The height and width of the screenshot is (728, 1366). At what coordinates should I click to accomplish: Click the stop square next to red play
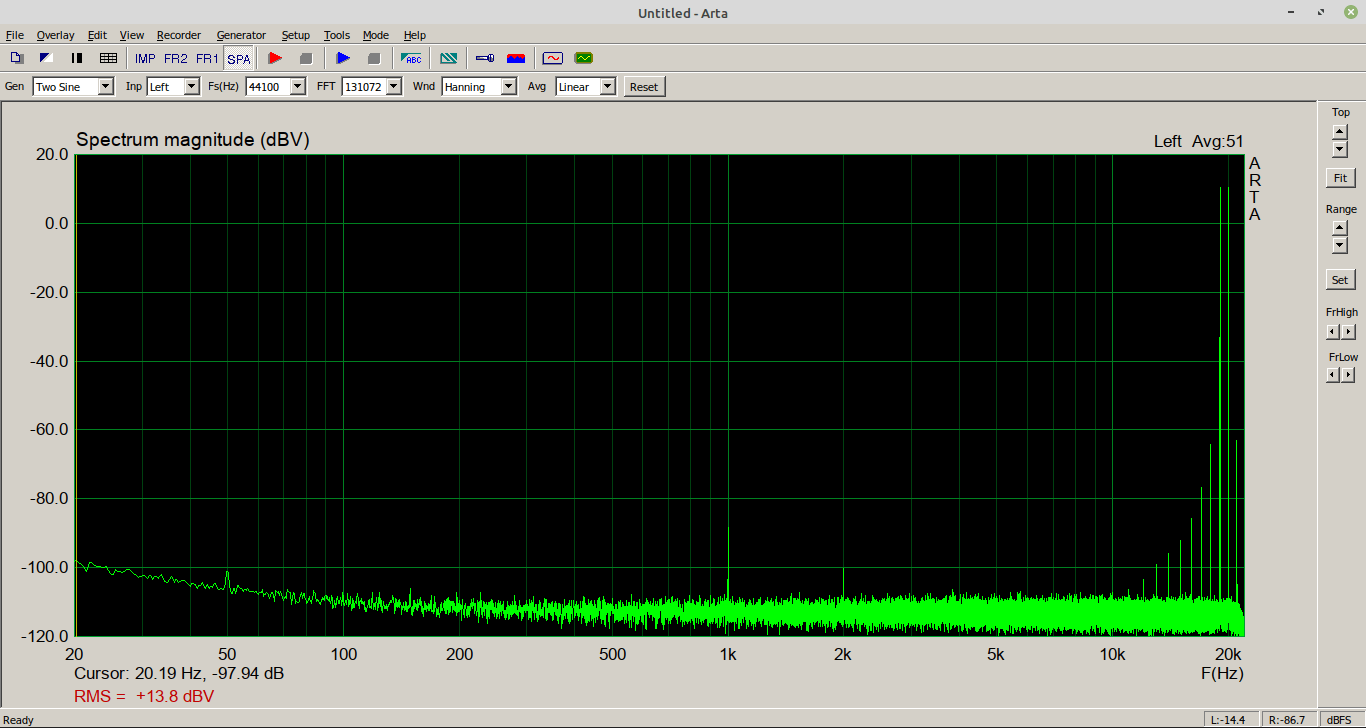[x=306, y=58]
